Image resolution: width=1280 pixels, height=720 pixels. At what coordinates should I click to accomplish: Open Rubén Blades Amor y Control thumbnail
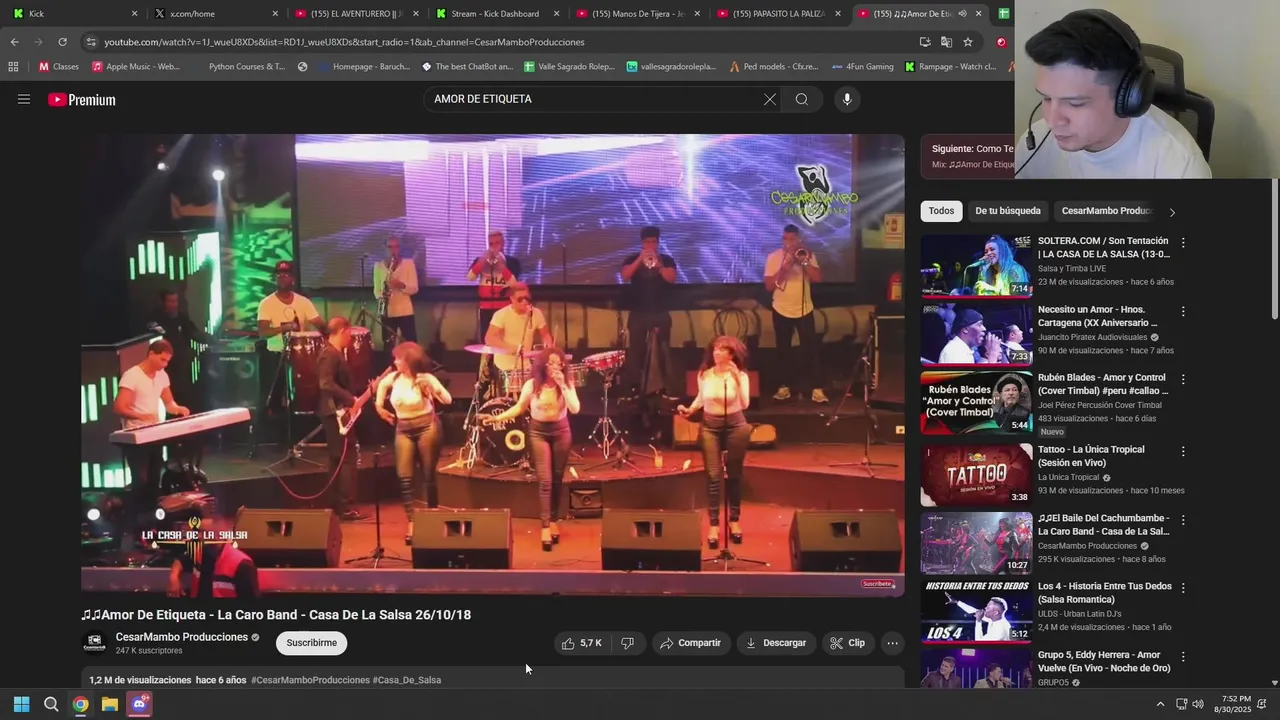pos(976,403)
